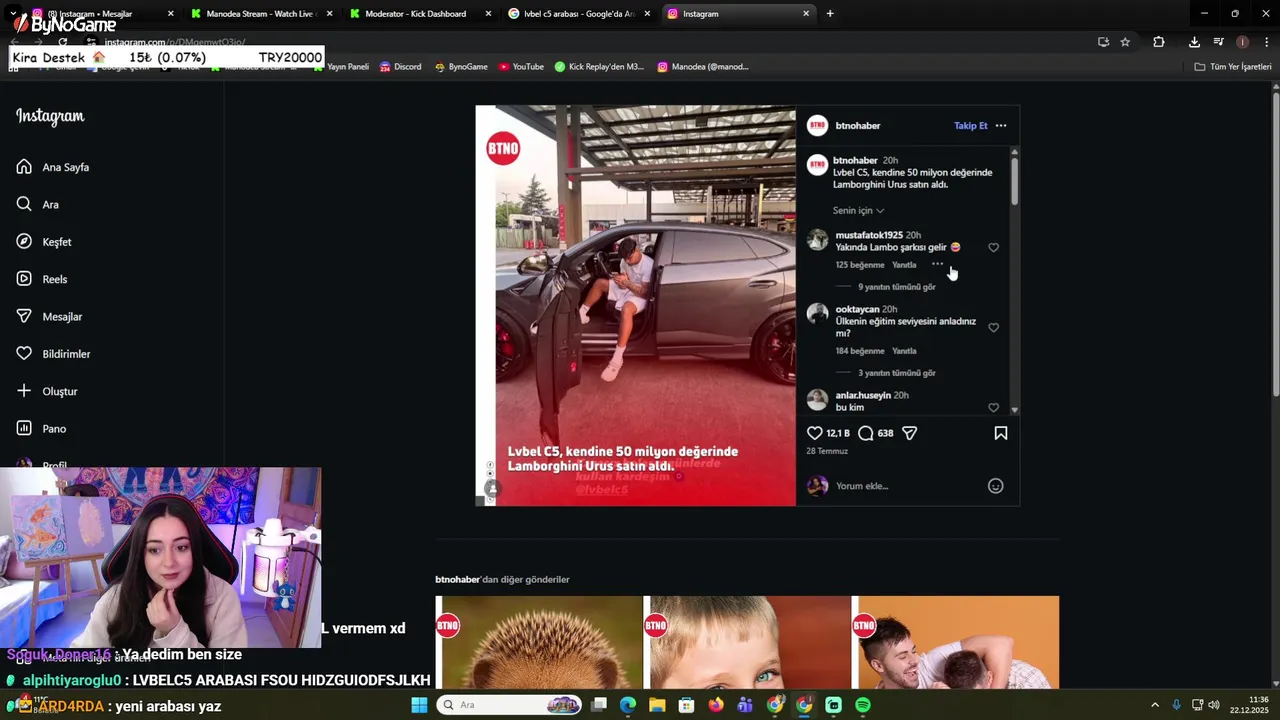Viewport: 1280px width, 720px height.
Task: Click the Instagram logo in the sidebar
Action: [50, 116]
